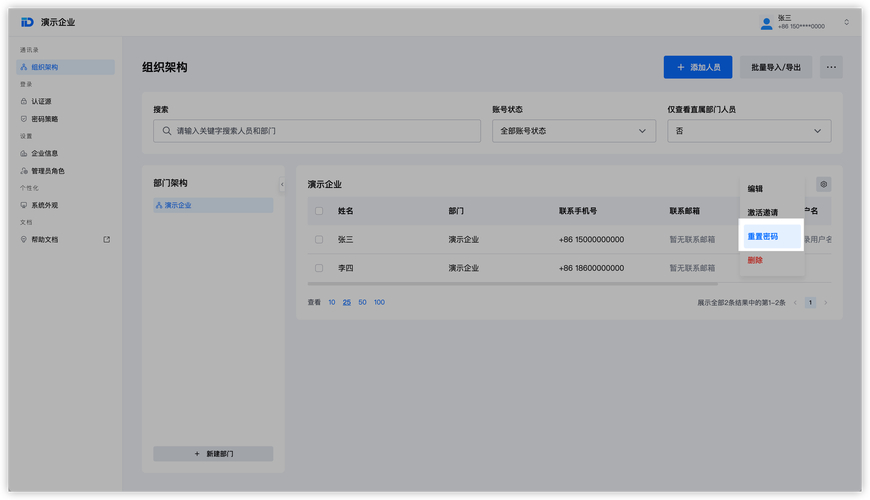Viewport: 870px width, 500px height.
Task: Set page size to 50
Action: tap(362, 302)
